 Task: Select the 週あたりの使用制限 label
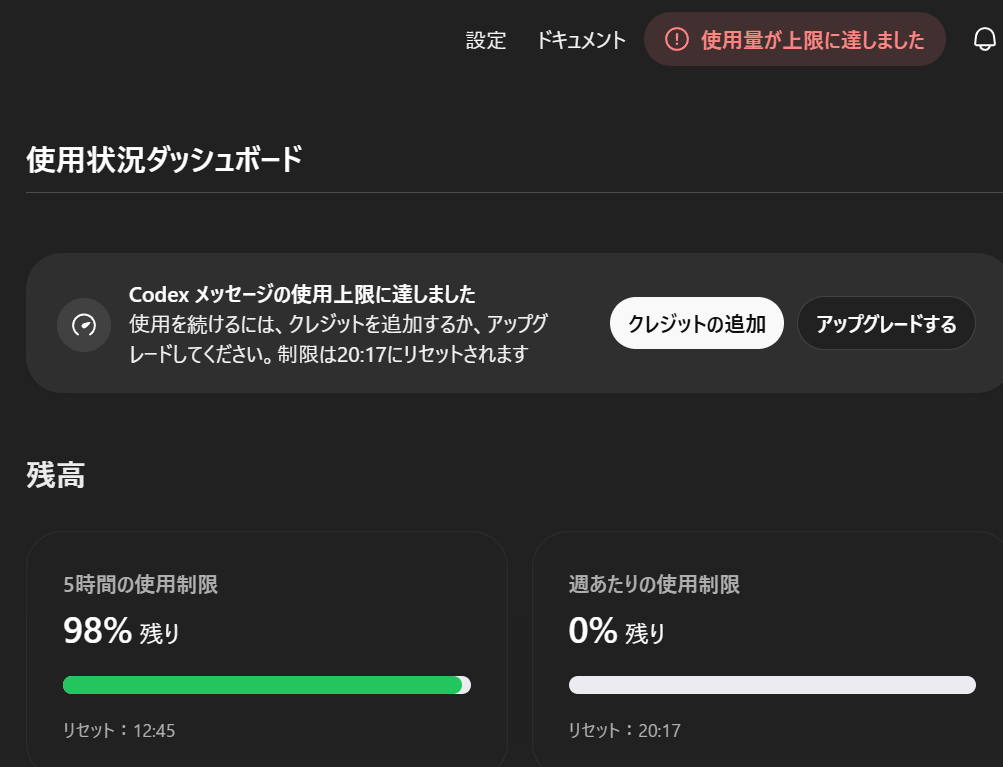point(654,585)
